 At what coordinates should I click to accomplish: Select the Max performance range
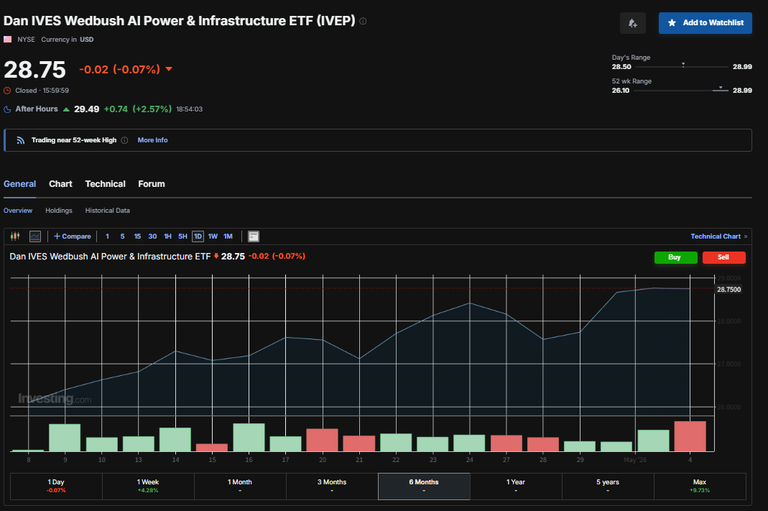coord(700,486)
